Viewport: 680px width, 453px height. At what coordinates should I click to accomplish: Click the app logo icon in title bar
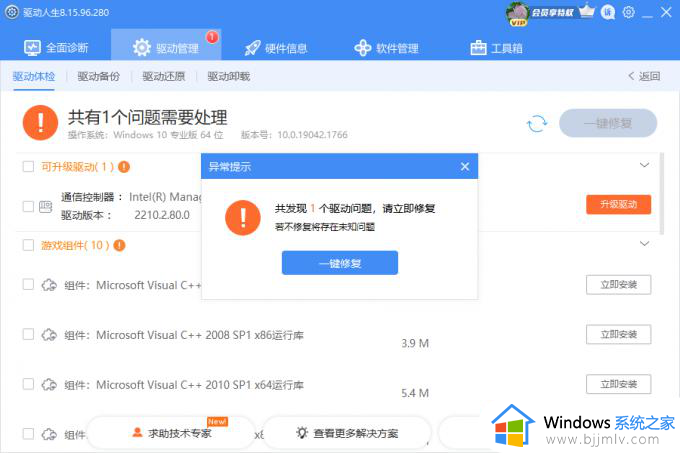[x=12, y=12]
